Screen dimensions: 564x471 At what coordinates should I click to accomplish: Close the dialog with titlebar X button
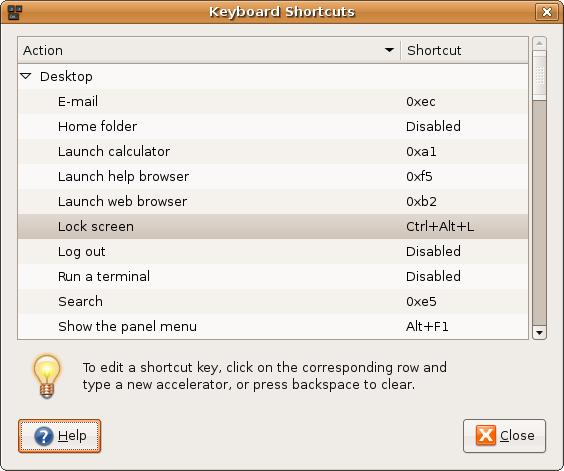tap(547, 12)
